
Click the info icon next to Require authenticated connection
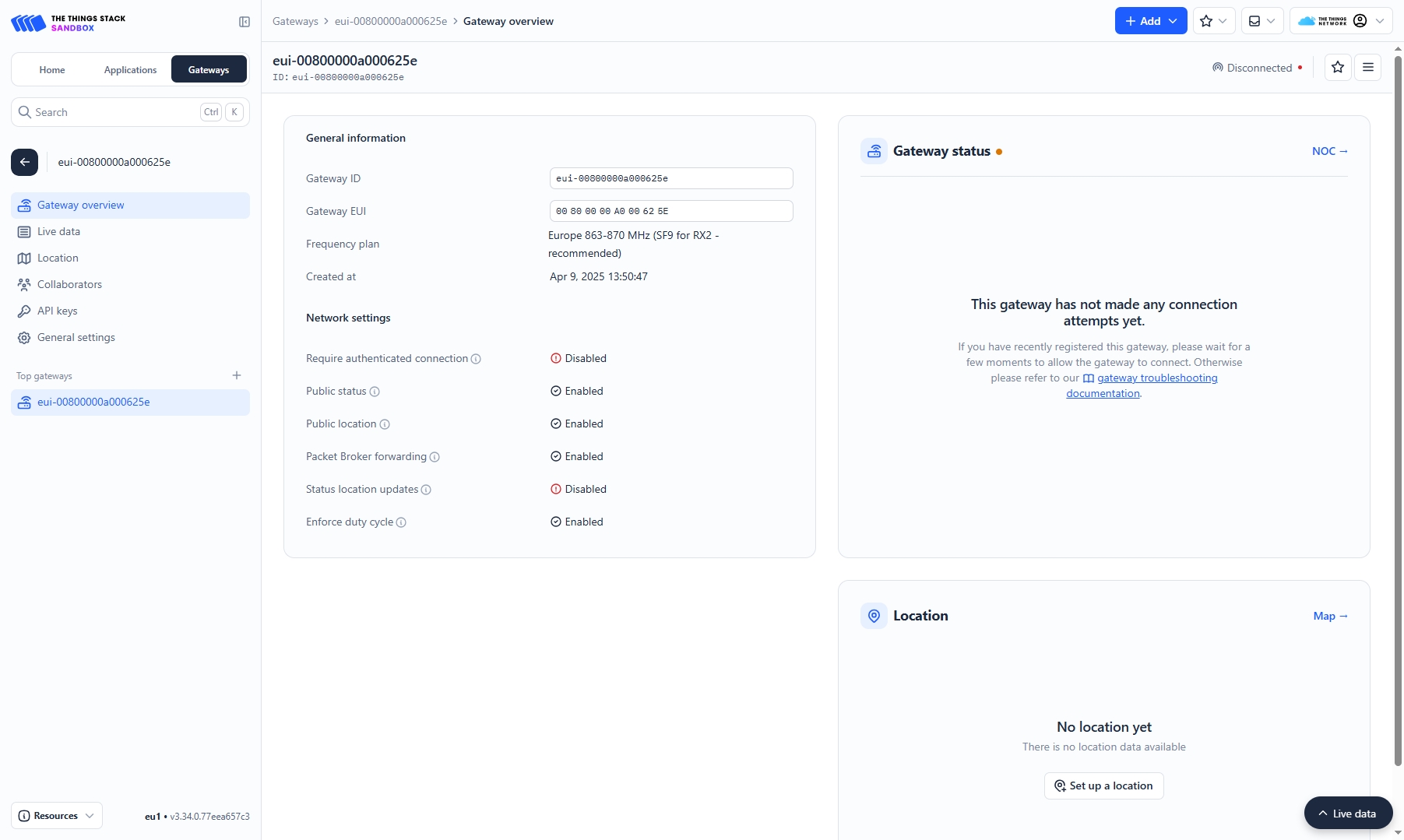[476, 359]
